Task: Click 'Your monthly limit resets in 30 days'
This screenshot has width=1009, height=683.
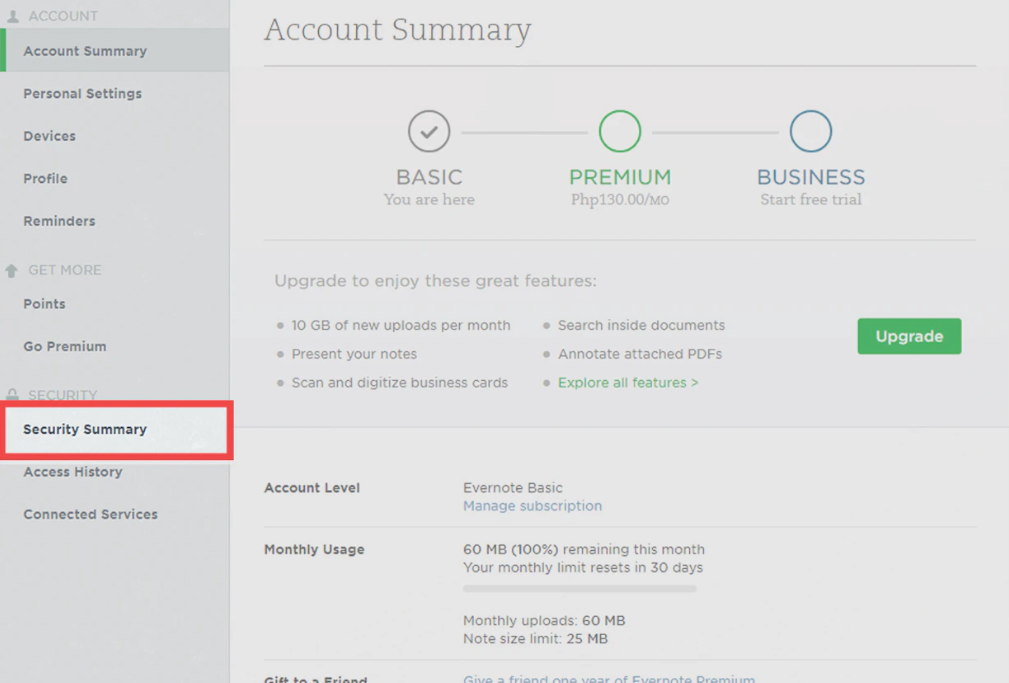Action: pyautogui.click(x=583, y=568)
